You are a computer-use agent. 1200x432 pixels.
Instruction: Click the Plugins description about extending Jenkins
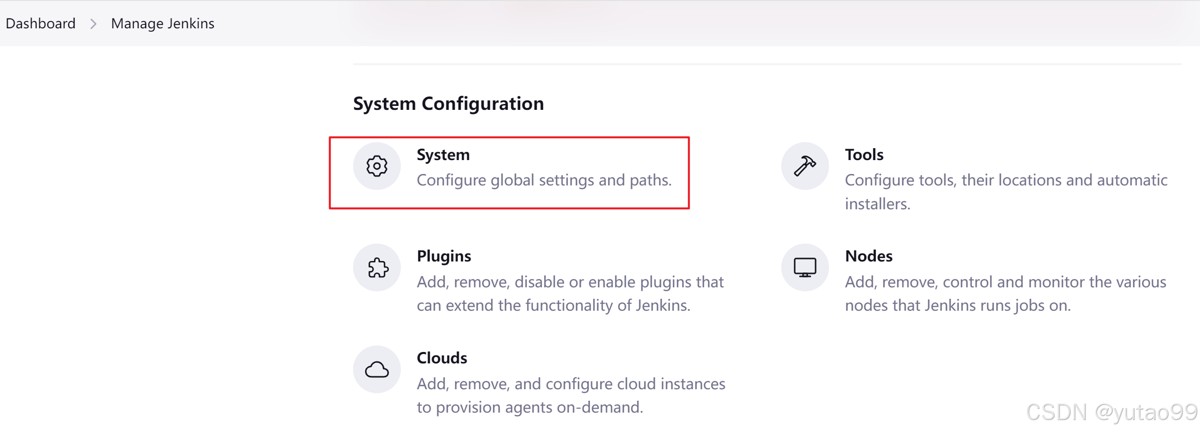(x=570, y=294)
